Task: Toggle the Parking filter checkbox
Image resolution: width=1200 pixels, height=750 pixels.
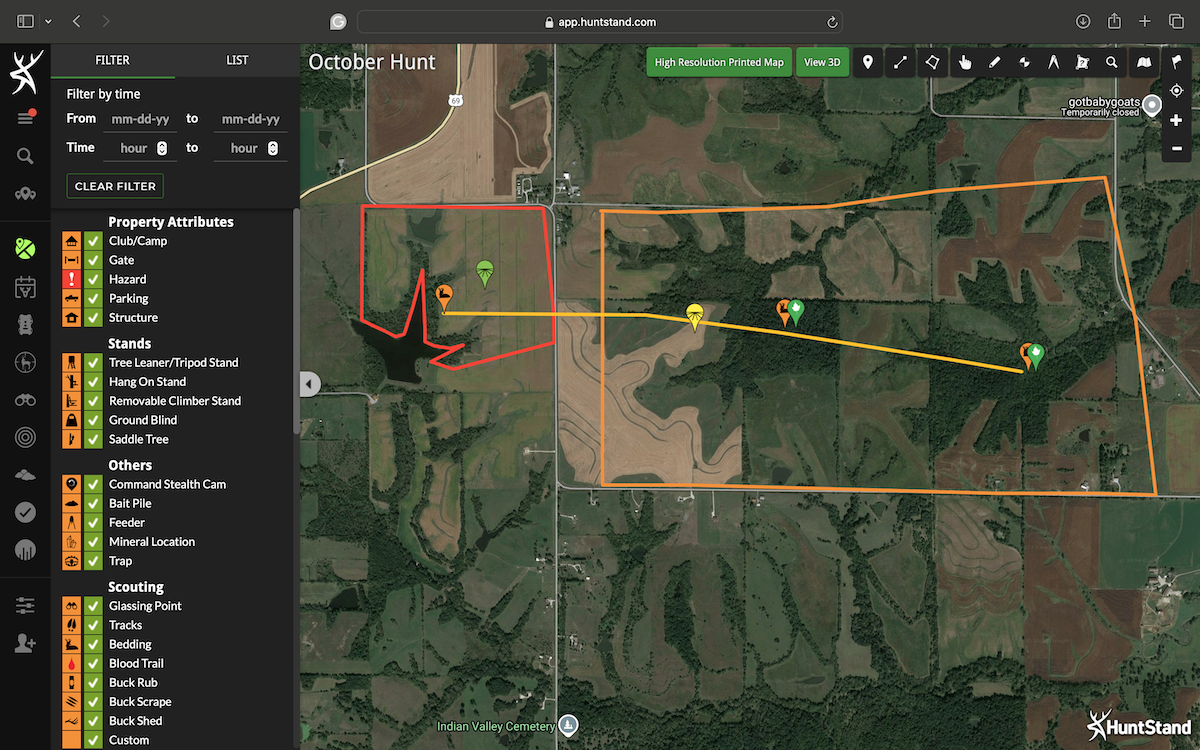Action: (x=94, y=298)
